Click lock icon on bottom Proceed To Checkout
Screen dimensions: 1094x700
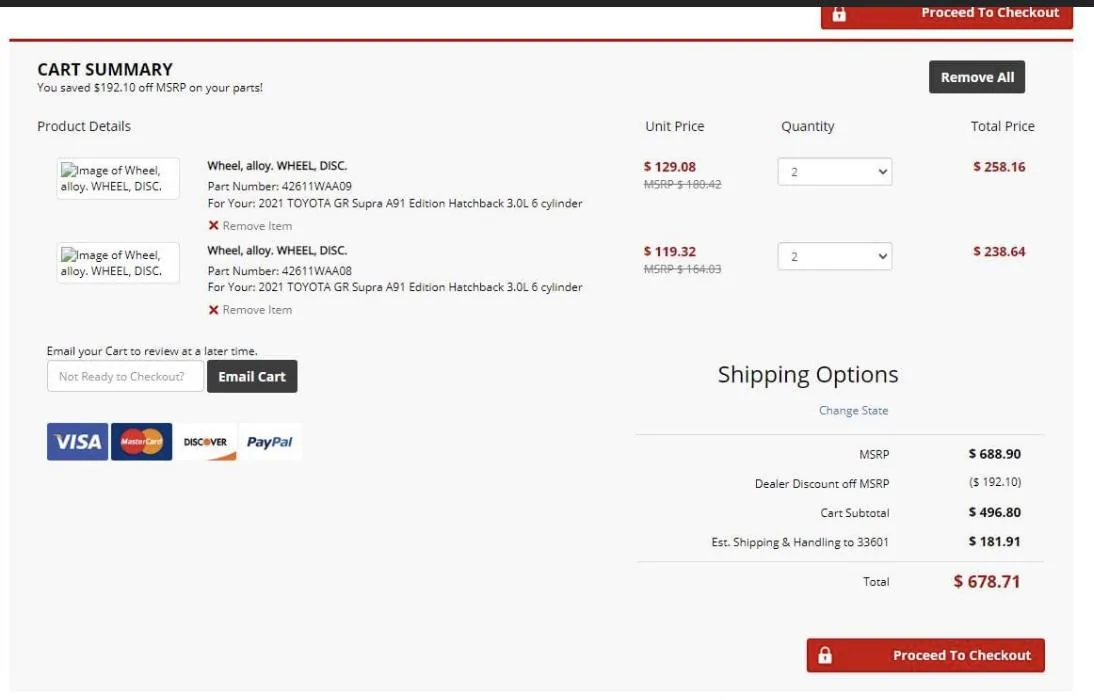pyautogui.click(x=825, y=655)
